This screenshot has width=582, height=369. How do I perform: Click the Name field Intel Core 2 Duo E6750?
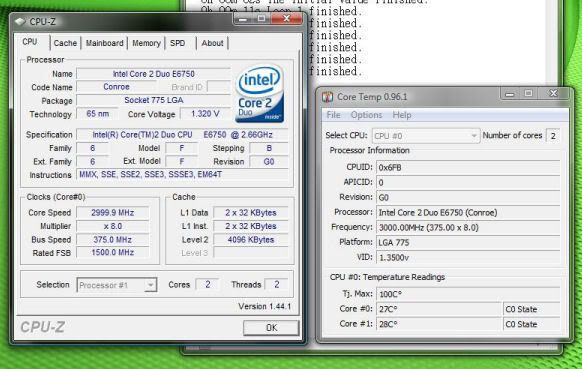[153, 74]
